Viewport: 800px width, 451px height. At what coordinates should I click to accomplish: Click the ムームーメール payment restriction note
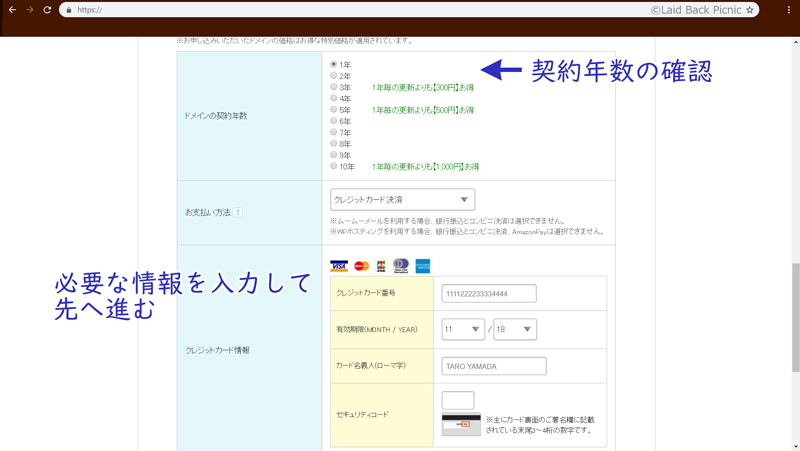coord(447,221)
